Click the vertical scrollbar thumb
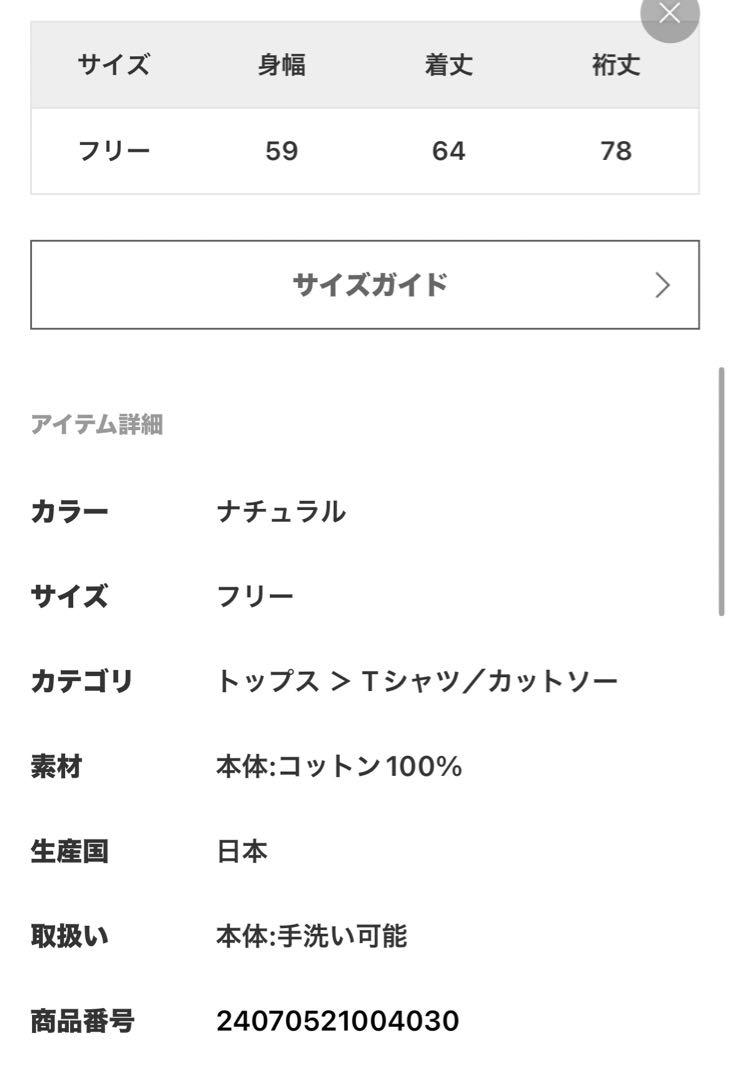Viewport: 731px width, 1080px height. point(721,491)
